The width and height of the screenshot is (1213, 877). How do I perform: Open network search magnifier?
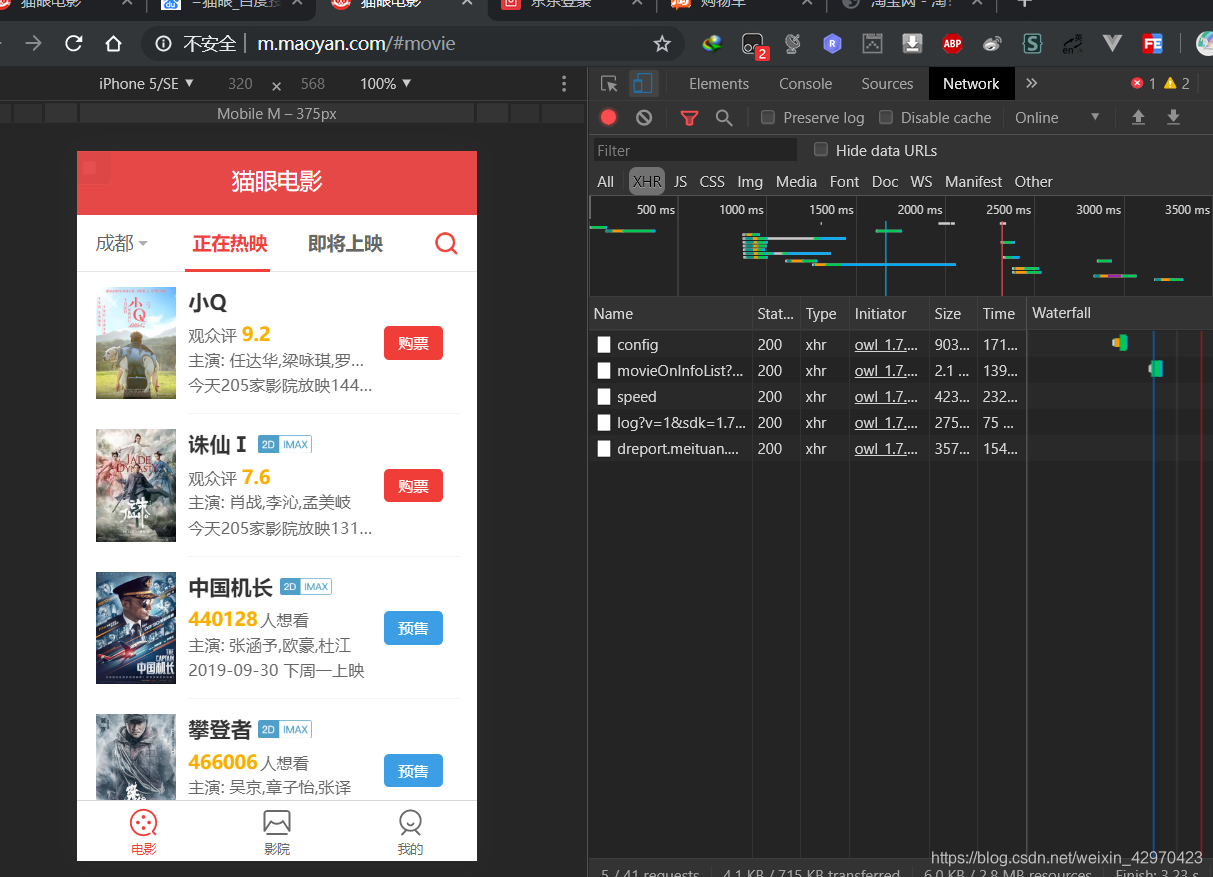724,118
